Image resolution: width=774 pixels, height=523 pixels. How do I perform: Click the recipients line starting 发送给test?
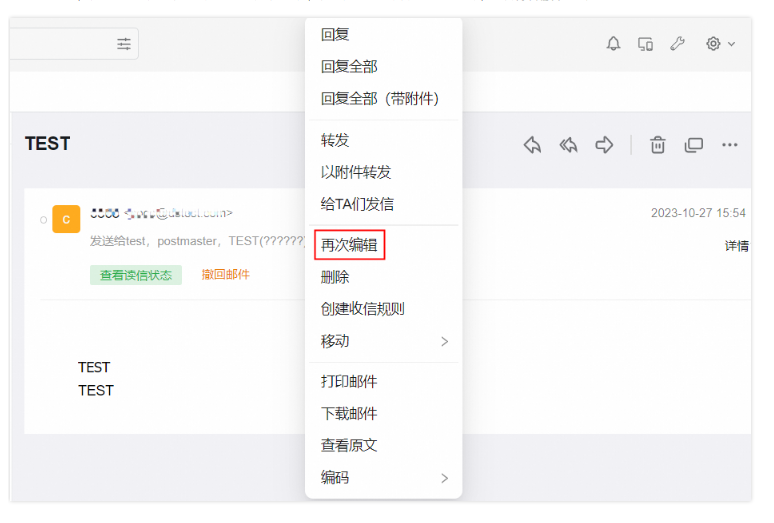tap(197, 241)
